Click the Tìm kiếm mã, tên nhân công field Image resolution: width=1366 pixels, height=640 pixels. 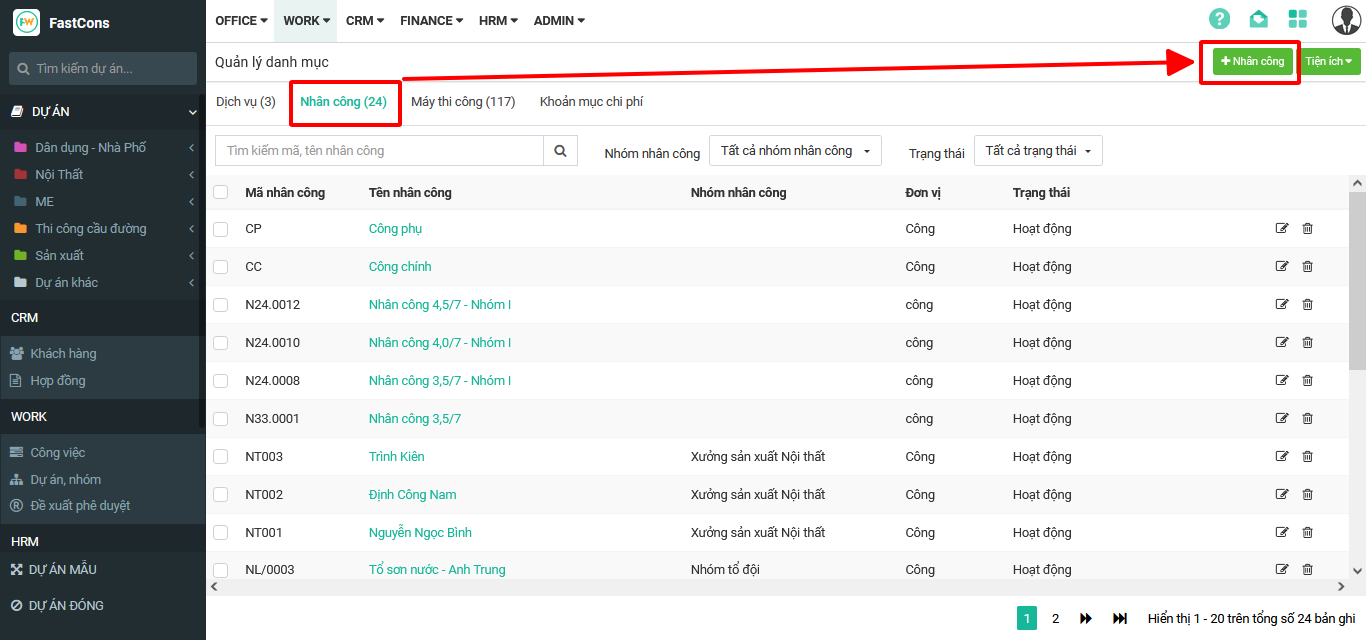[379, 151]
